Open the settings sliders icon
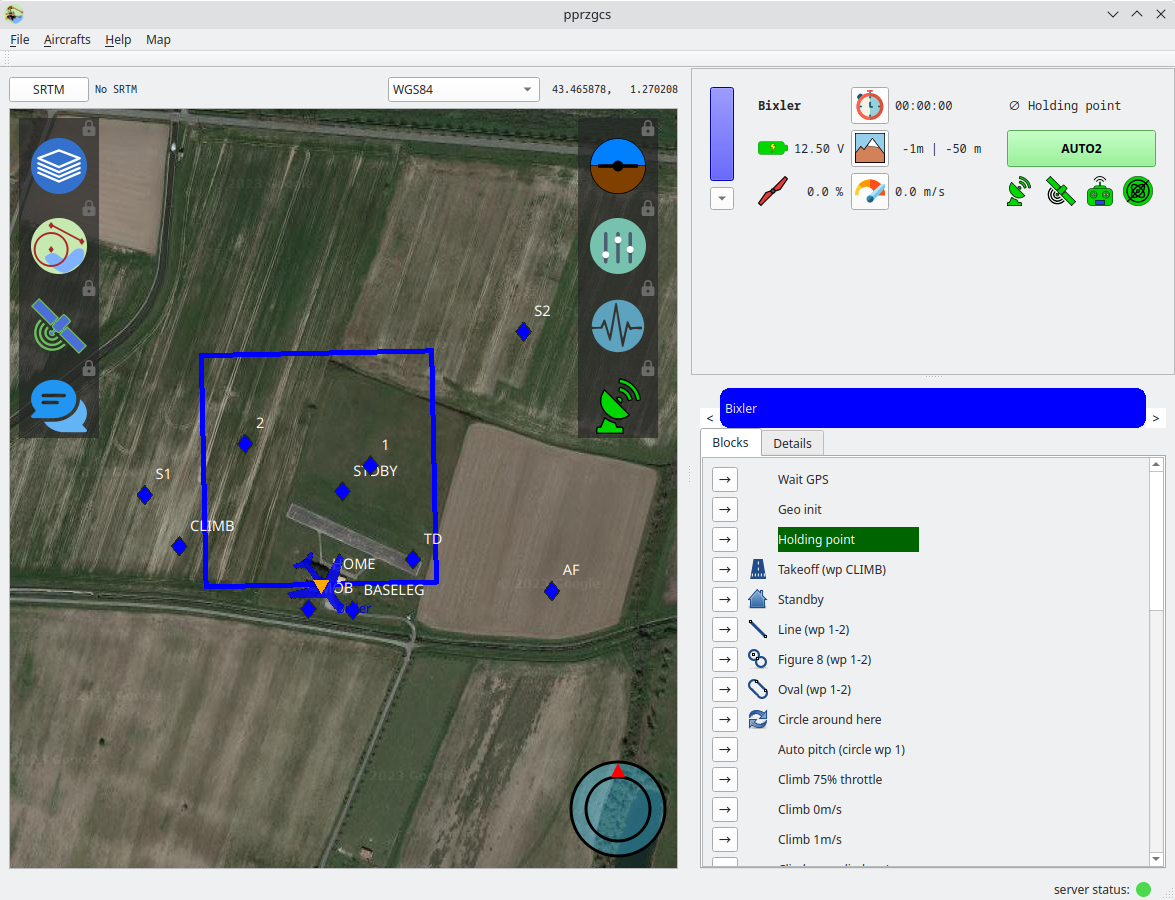The width and height of the screenshot is (1175, 900). coord(618,246)
